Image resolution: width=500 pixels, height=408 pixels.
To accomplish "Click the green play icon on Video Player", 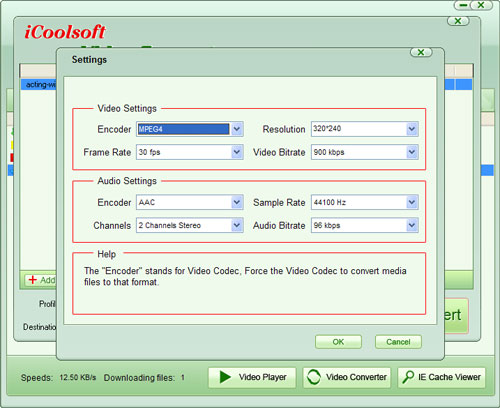I will (x=225, y=377).
